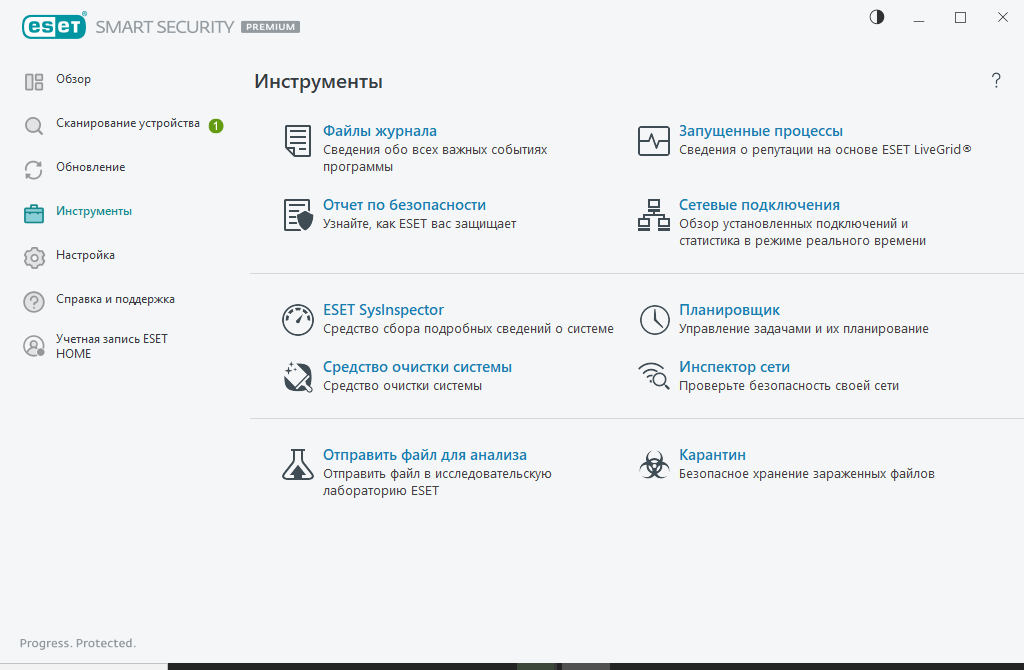The image size is (1024, 670).
Task: Click the Отправить файл для анализа link
Action: [x=425, y=455]
